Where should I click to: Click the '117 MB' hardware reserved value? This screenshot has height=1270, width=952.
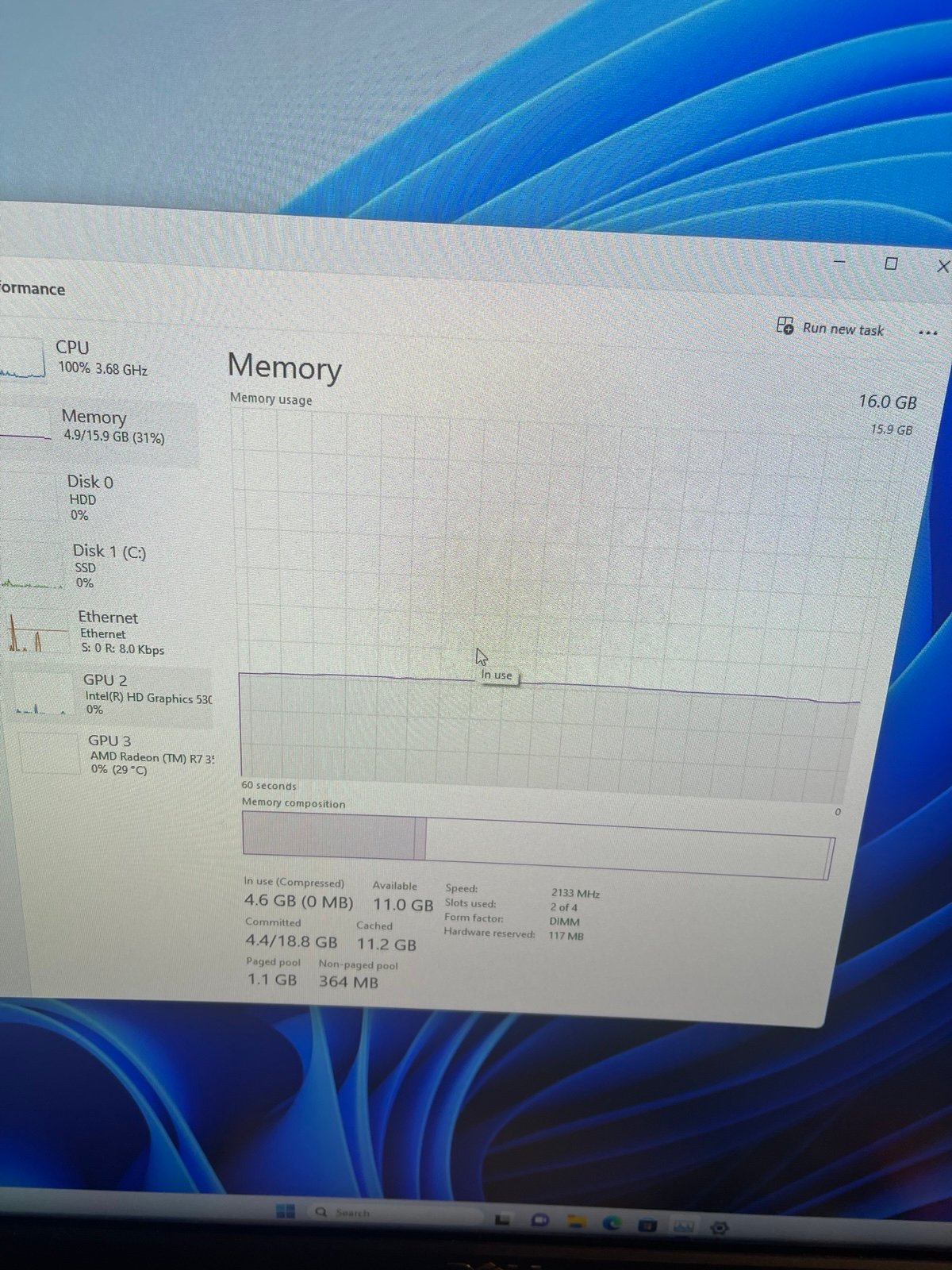click(x=566, y=936)
